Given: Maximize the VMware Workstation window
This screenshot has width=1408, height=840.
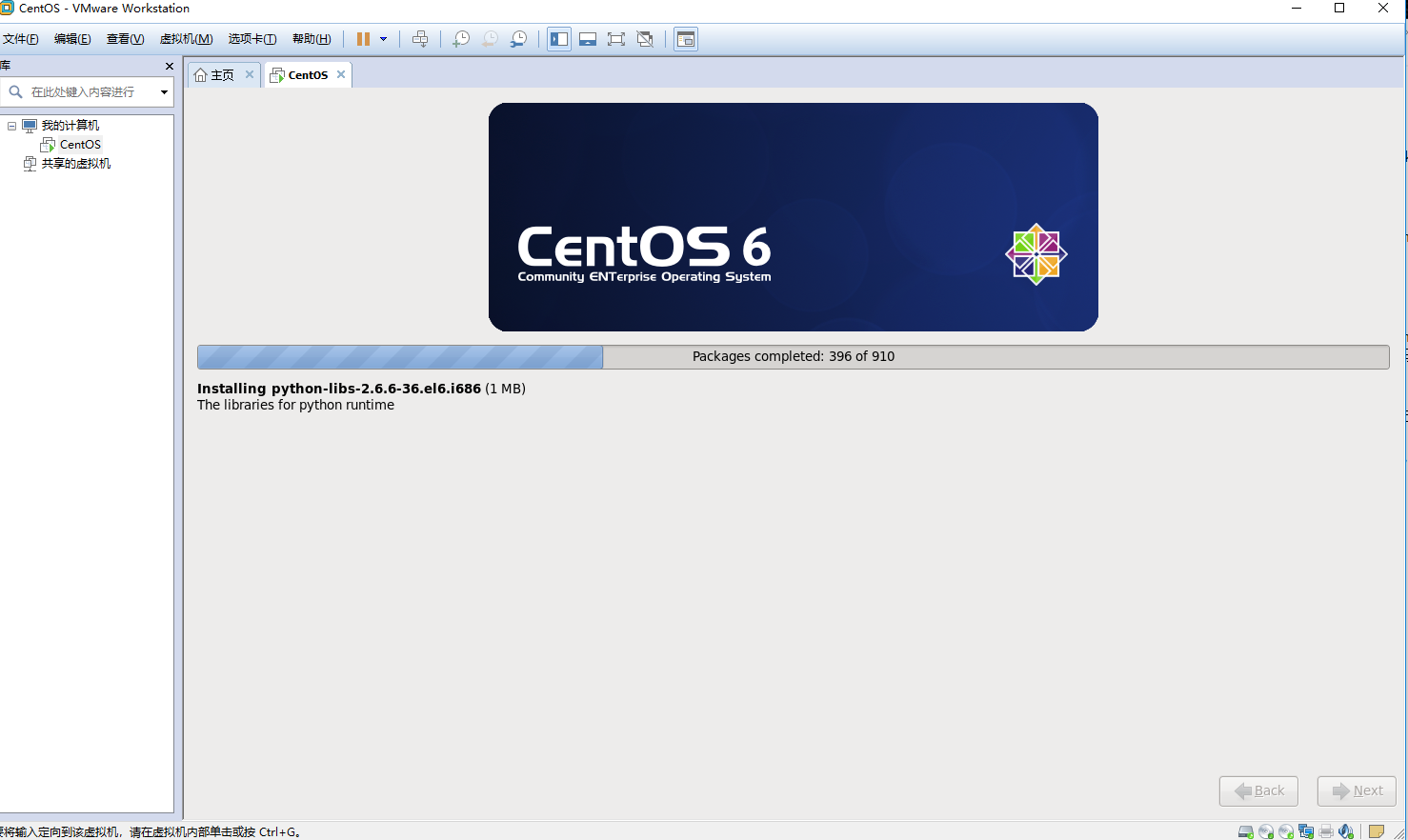Looking at the screenshot, I should 1339,8.
